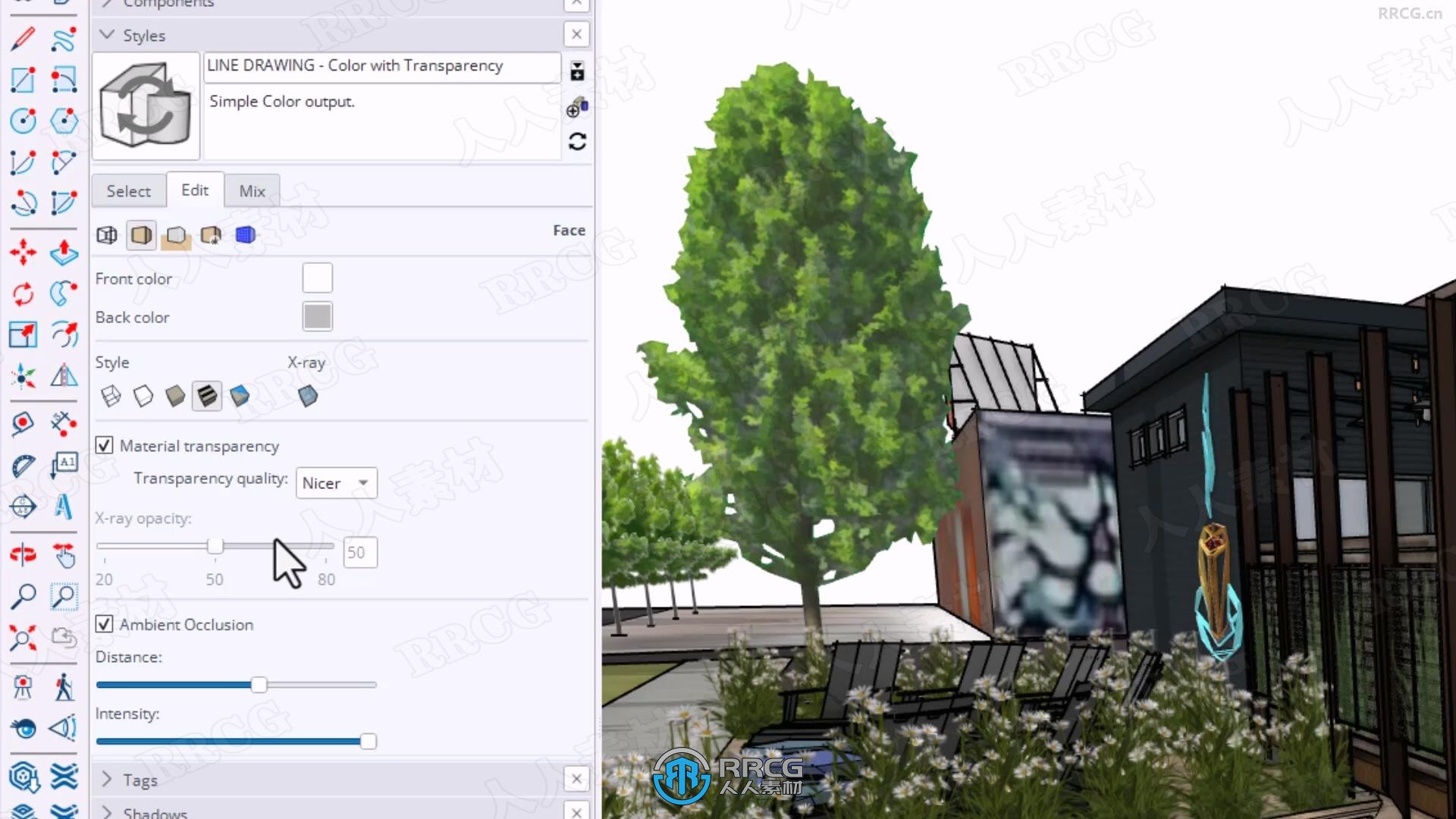Click the Select button
1456x819 pixels.
coord(128,190)
